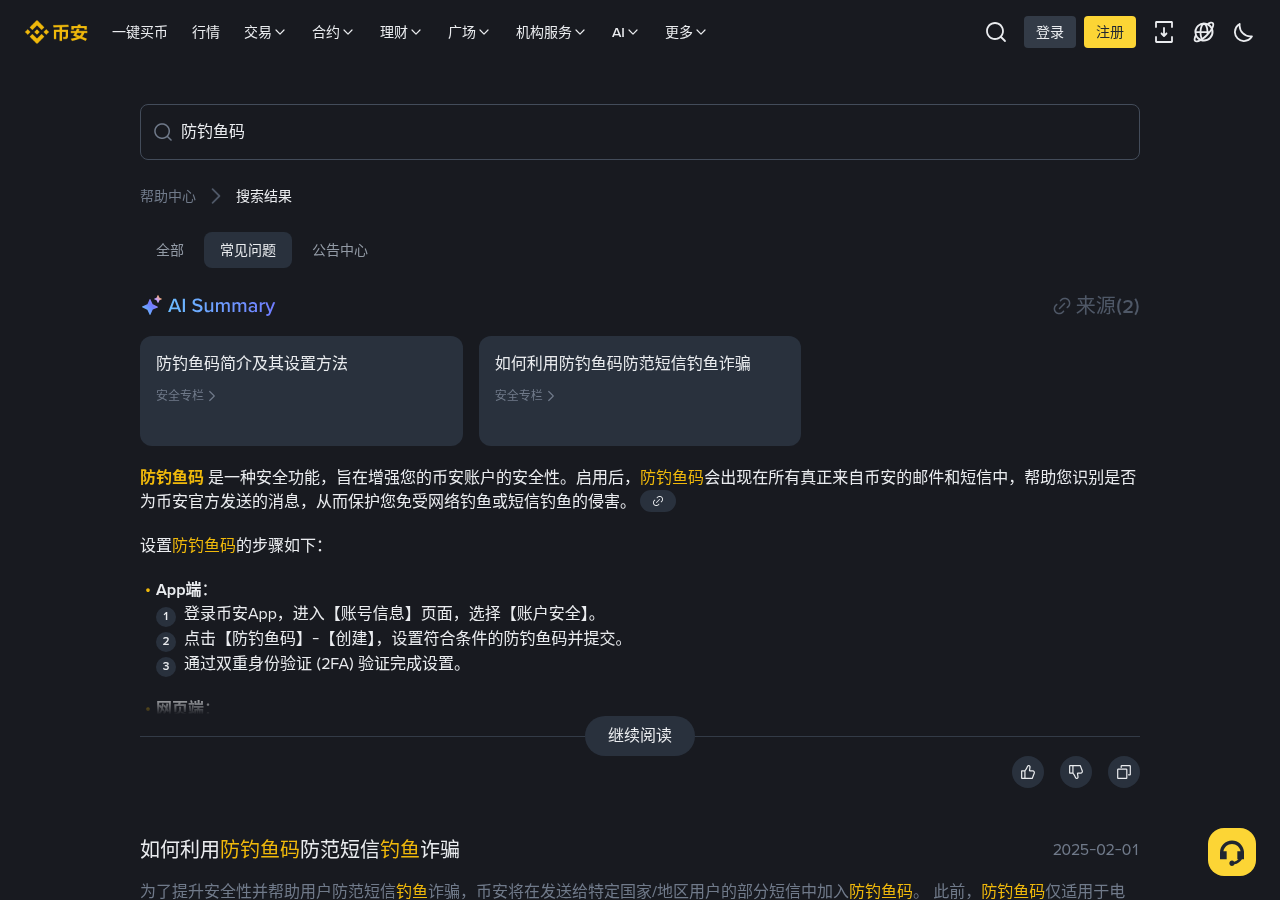Expand the 更多 dropdown menu
This screenshot has width=1280, height=900.
click(x=686, y=32)
